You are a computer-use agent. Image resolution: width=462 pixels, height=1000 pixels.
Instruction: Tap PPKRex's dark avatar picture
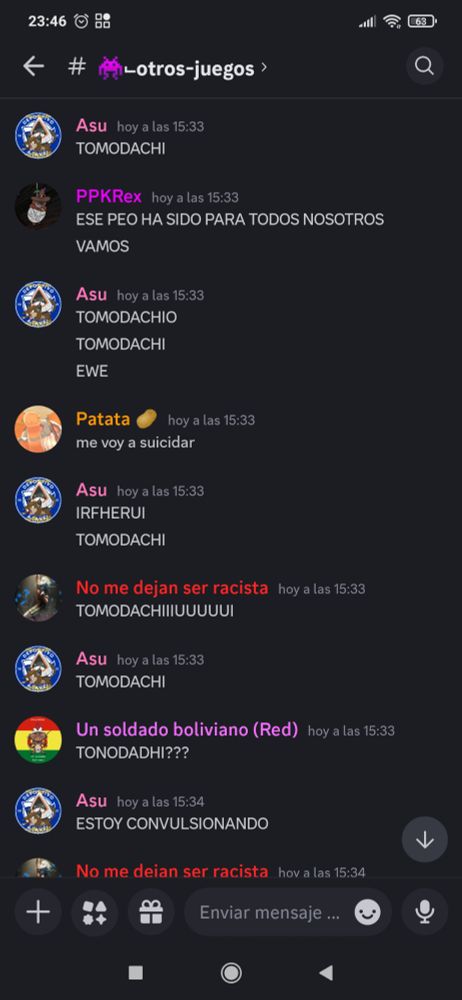[38, 206]
